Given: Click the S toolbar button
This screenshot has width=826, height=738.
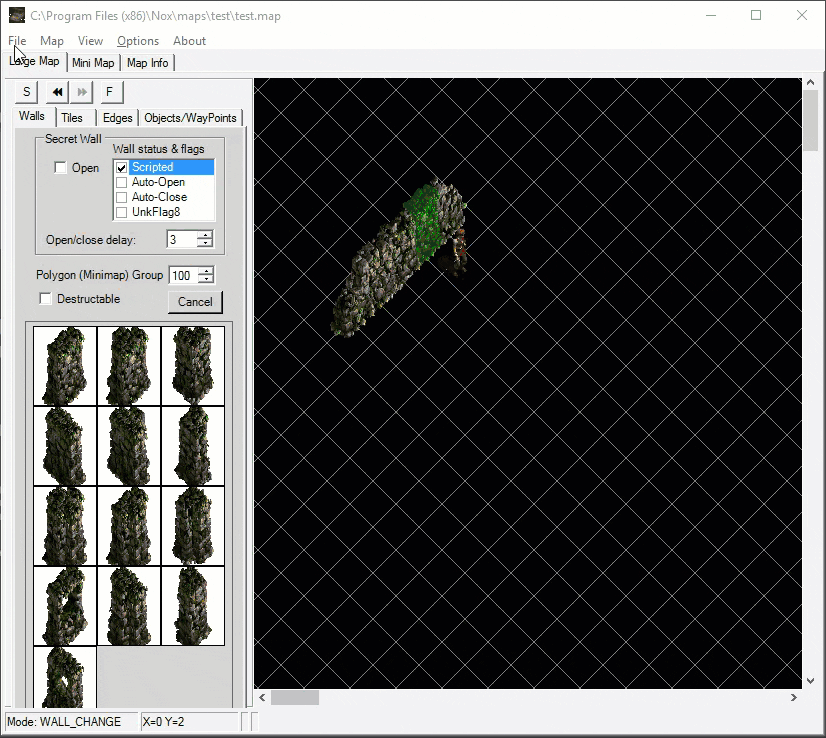Looking at the screenshot, I should click(x=27, y=92).
